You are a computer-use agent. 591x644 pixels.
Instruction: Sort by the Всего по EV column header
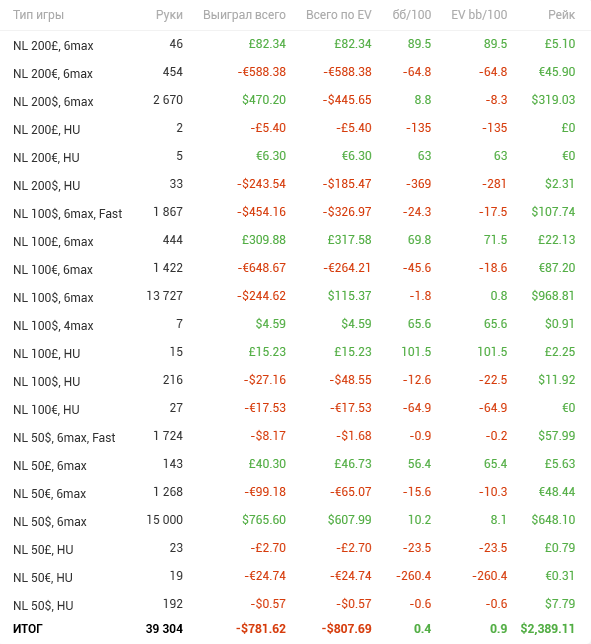tap(338, 15)
